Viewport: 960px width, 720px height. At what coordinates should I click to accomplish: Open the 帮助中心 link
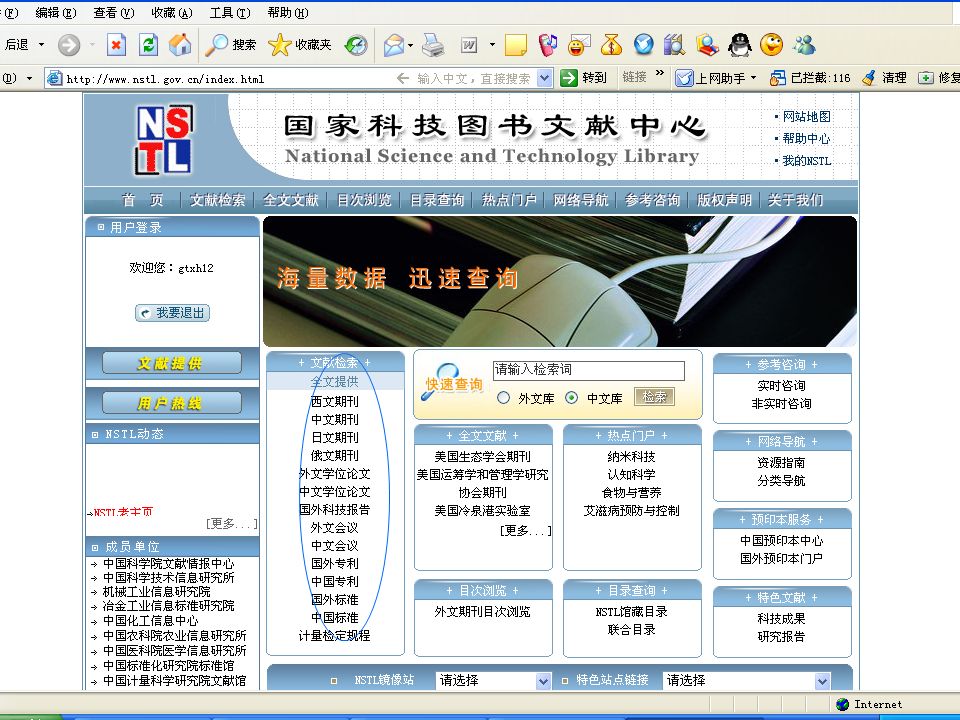click(x=806, y=138)
